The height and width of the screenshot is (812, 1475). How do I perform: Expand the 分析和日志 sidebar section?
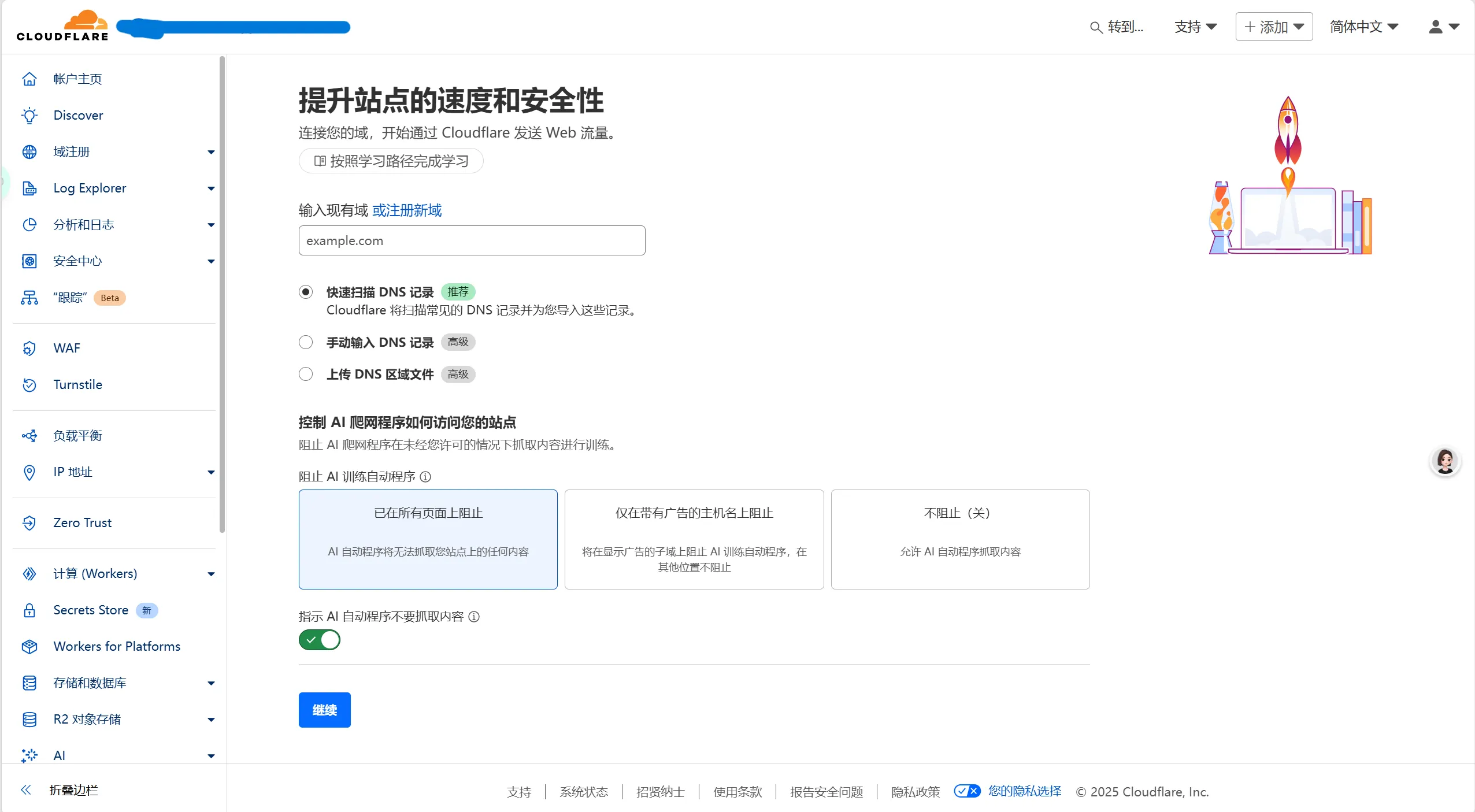[x=211, y=225]
